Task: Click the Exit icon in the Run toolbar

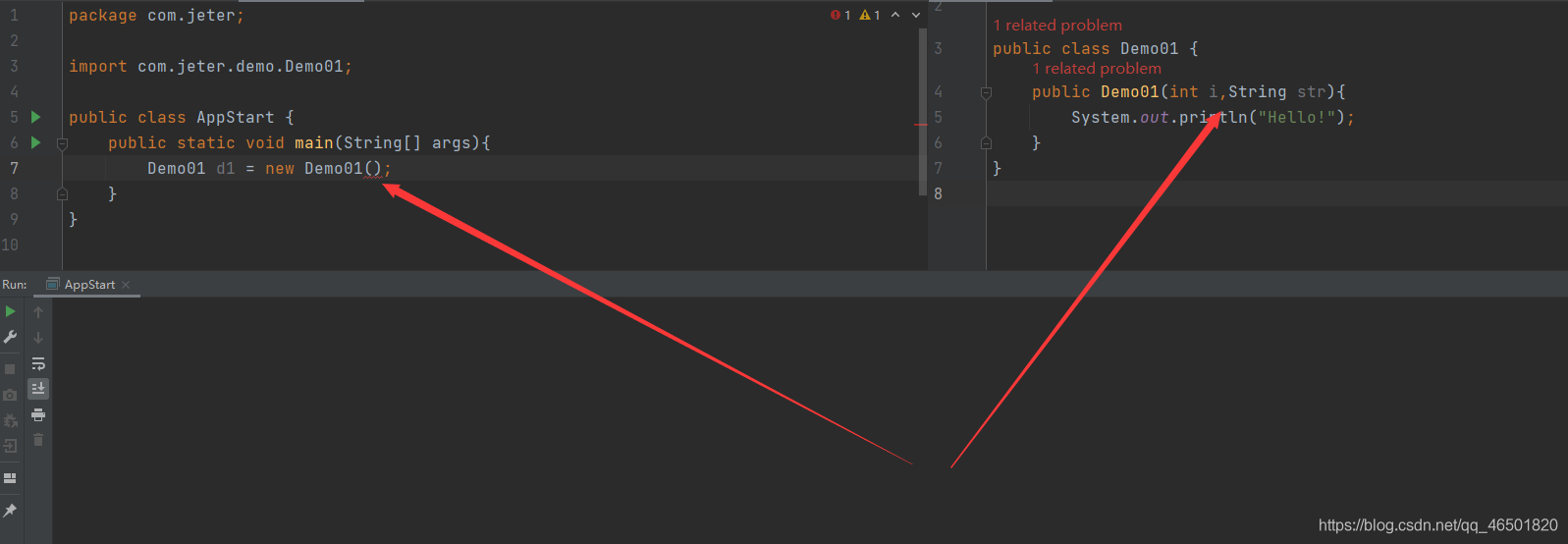Action: (x=10, y=446)
